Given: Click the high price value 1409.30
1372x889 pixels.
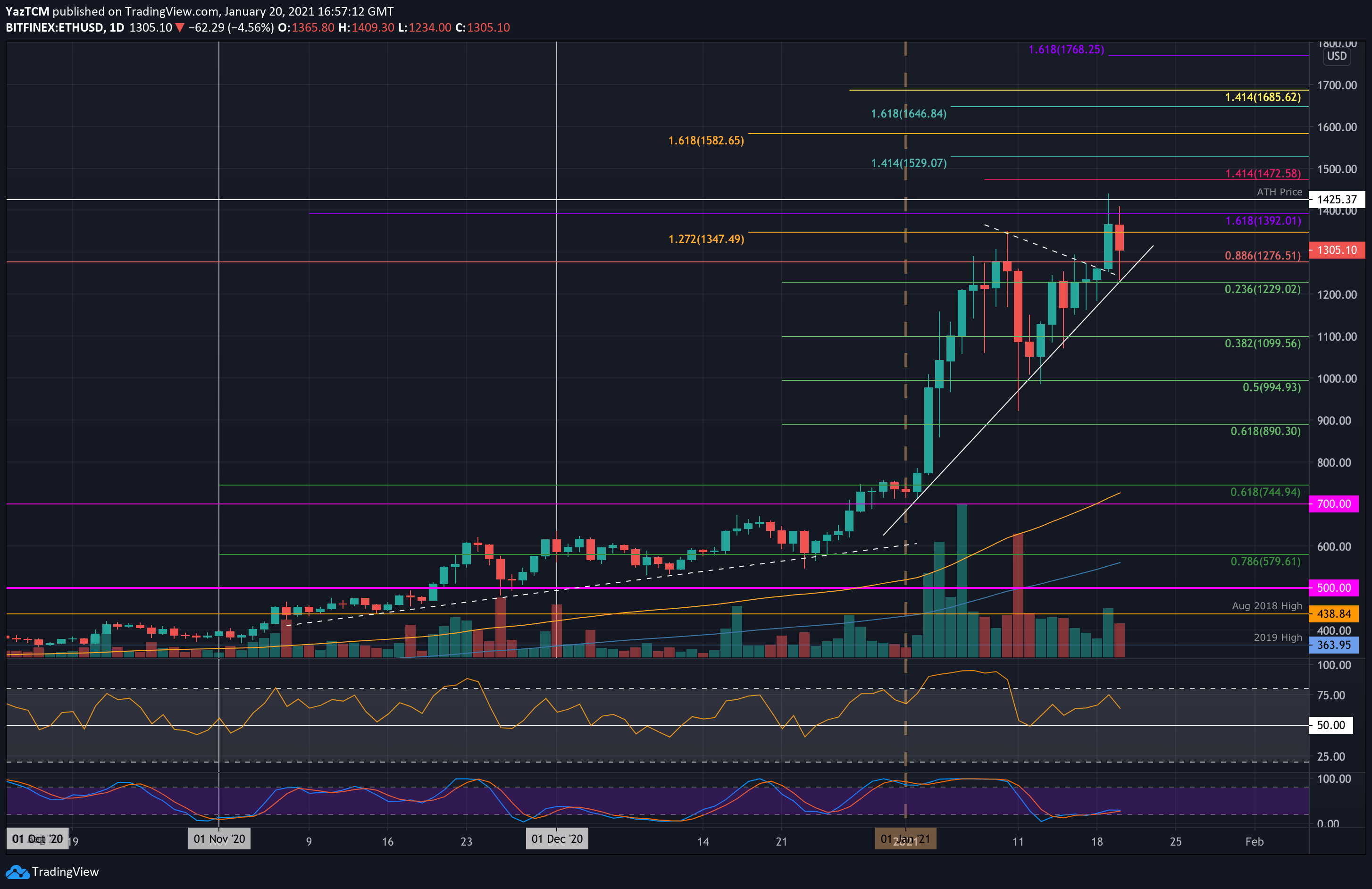Looking at the screenshot, I should point(373,28).
